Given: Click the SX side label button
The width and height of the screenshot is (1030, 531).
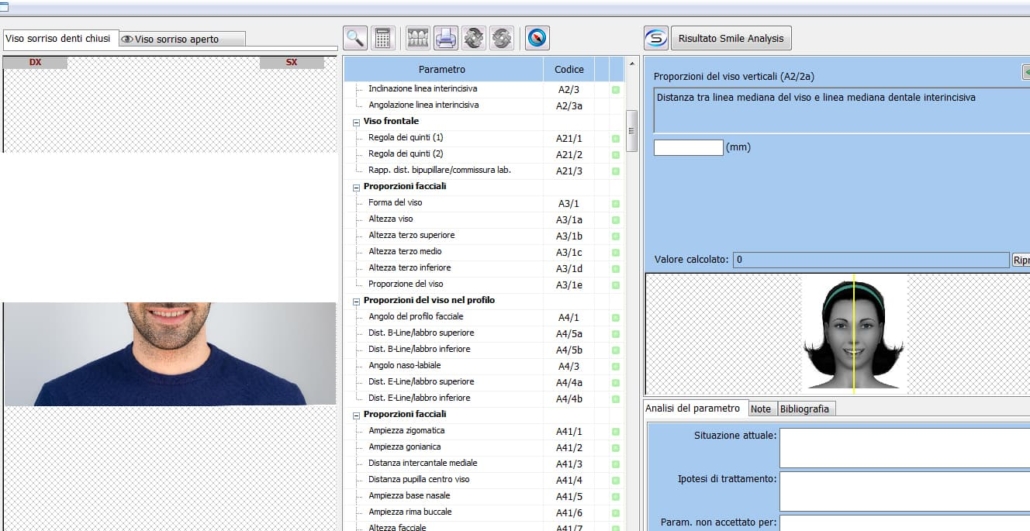Looking at the screenshot, I should (x=292, y=62).
